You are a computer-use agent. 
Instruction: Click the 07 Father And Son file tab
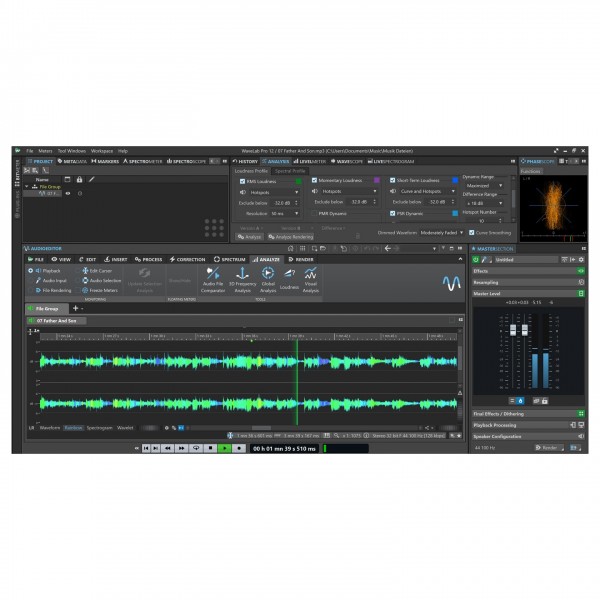pyautogui.click(x=56, y=321)
